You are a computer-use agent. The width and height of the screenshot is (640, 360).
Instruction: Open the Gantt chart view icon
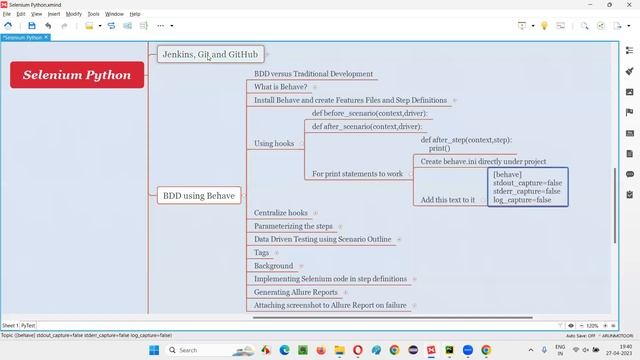(x=561, y=26)
